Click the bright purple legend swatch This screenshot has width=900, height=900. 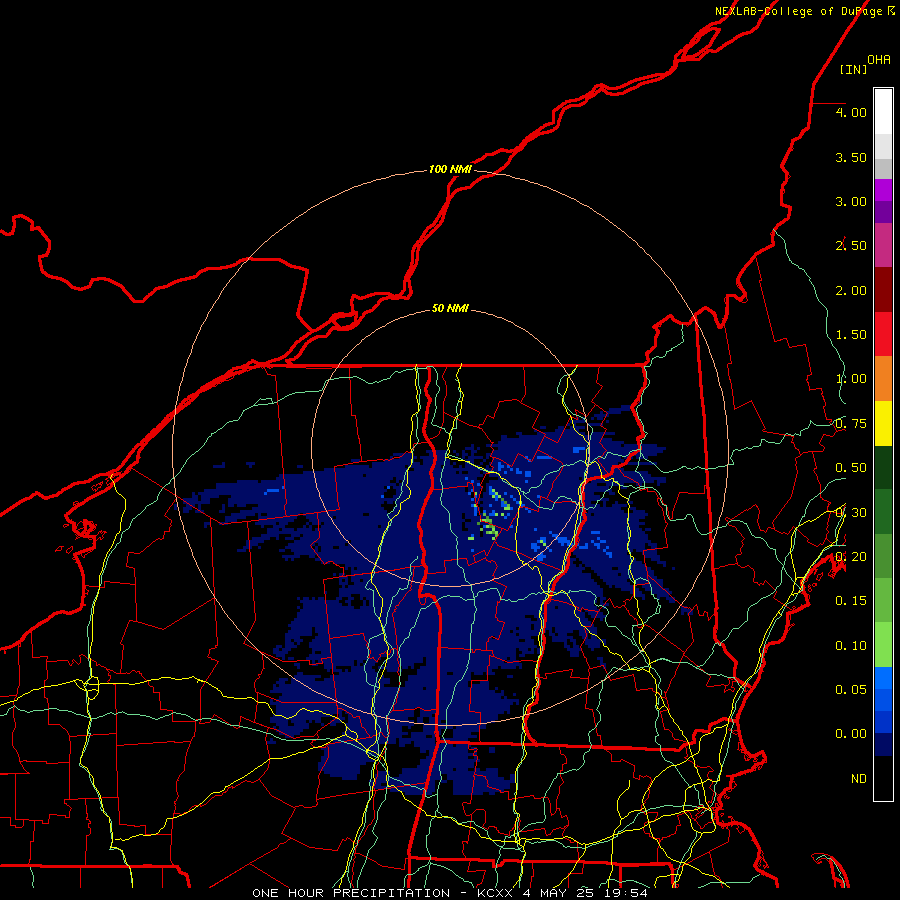[883, 190]
